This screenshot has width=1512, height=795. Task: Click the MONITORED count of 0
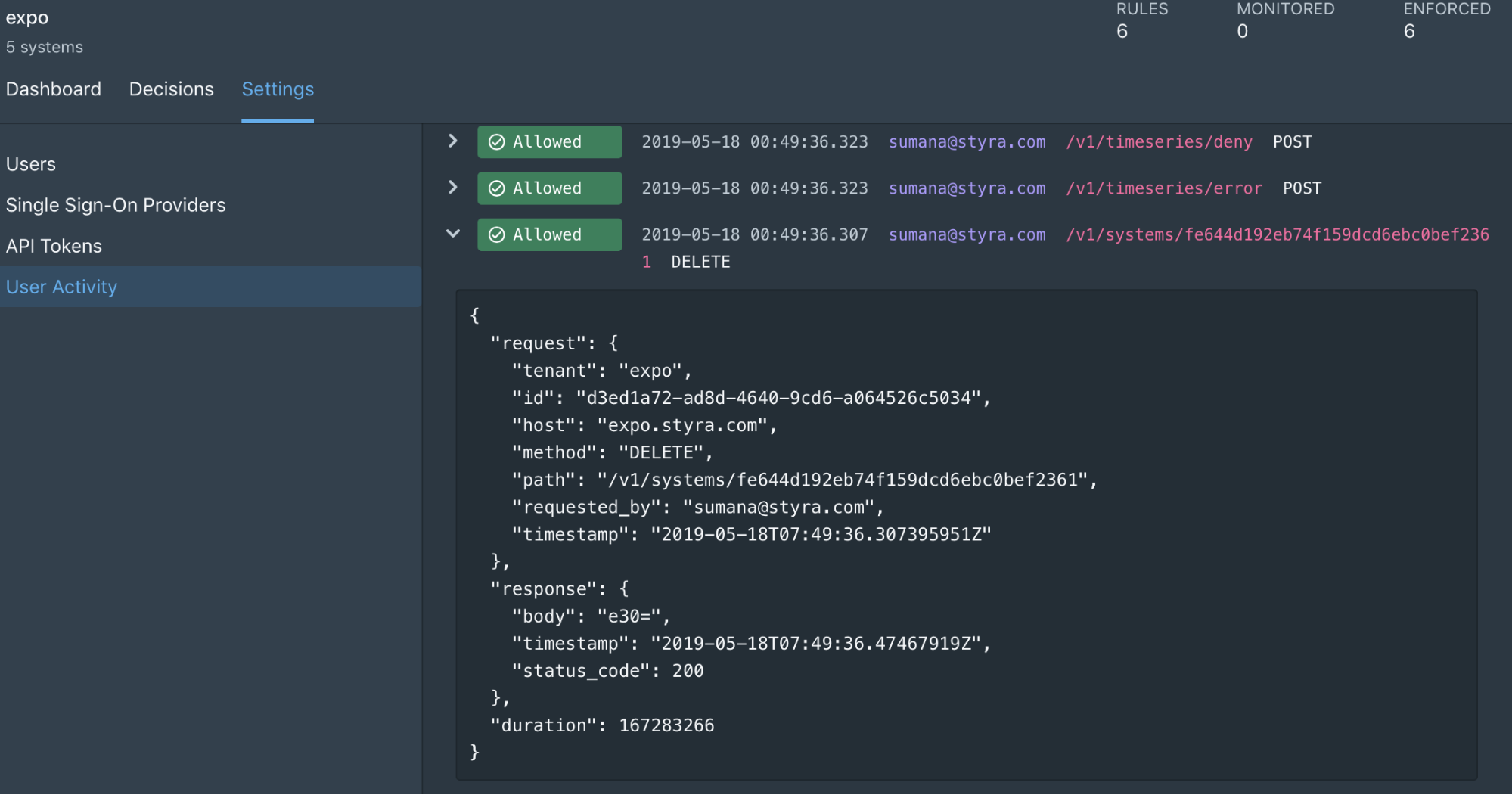point(1242,31)
